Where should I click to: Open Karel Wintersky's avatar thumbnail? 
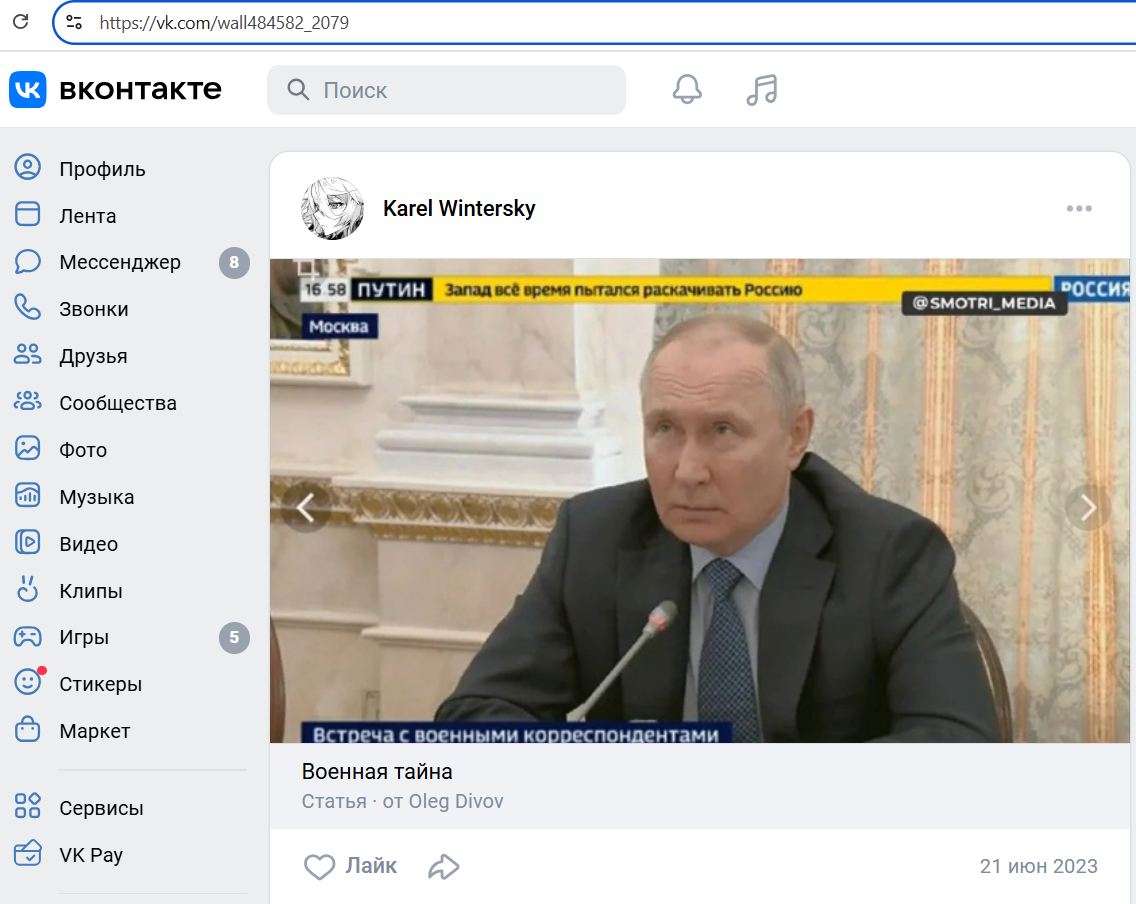pyautogui.click(x=333, y=209)
